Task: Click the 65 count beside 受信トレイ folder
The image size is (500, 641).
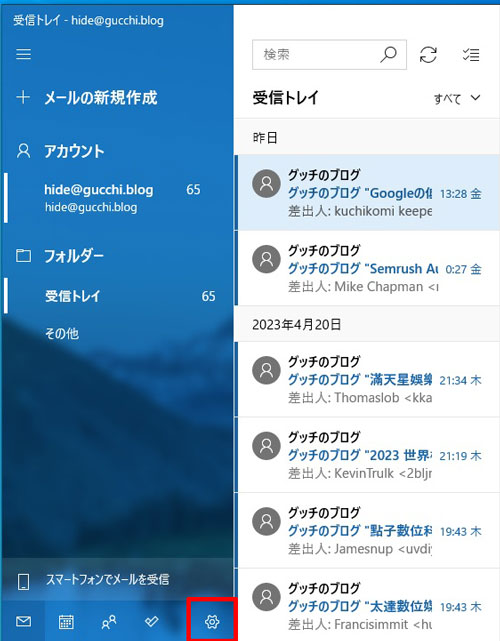Action: (208, 296)
